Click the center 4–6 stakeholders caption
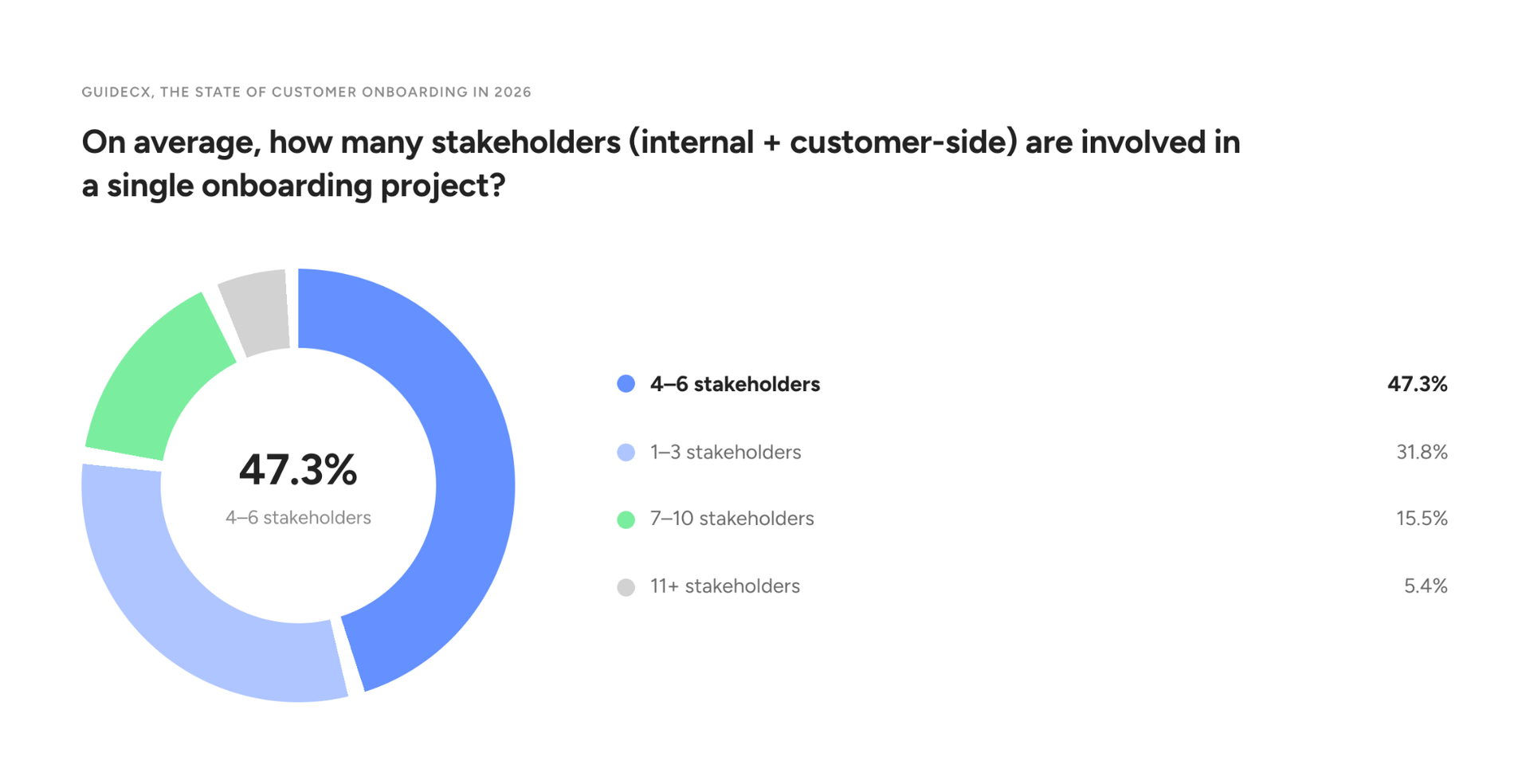Viewport: 1530px width, 784px height. click(298, 518)
